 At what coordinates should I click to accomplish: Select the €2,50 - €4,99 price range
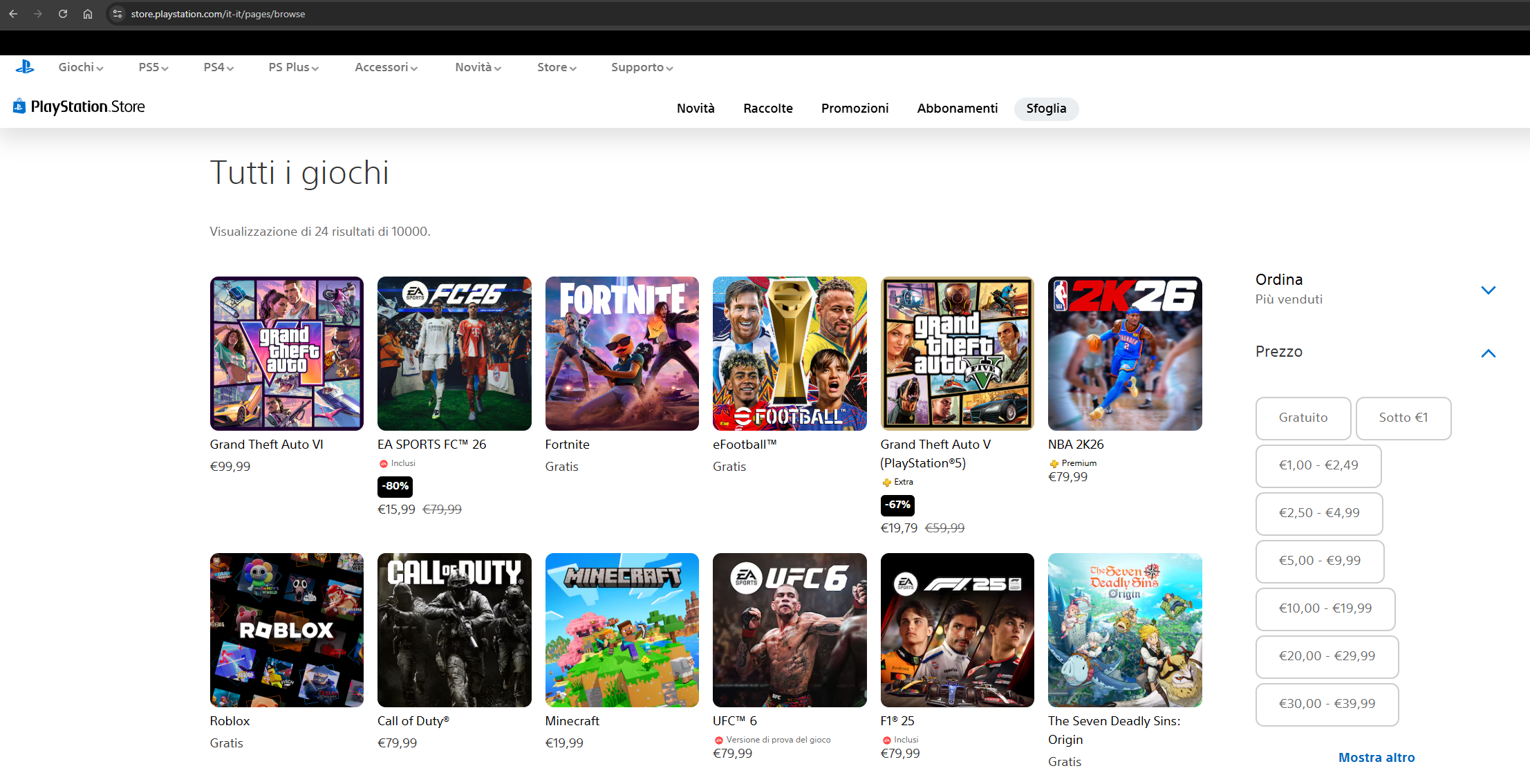1319,513
